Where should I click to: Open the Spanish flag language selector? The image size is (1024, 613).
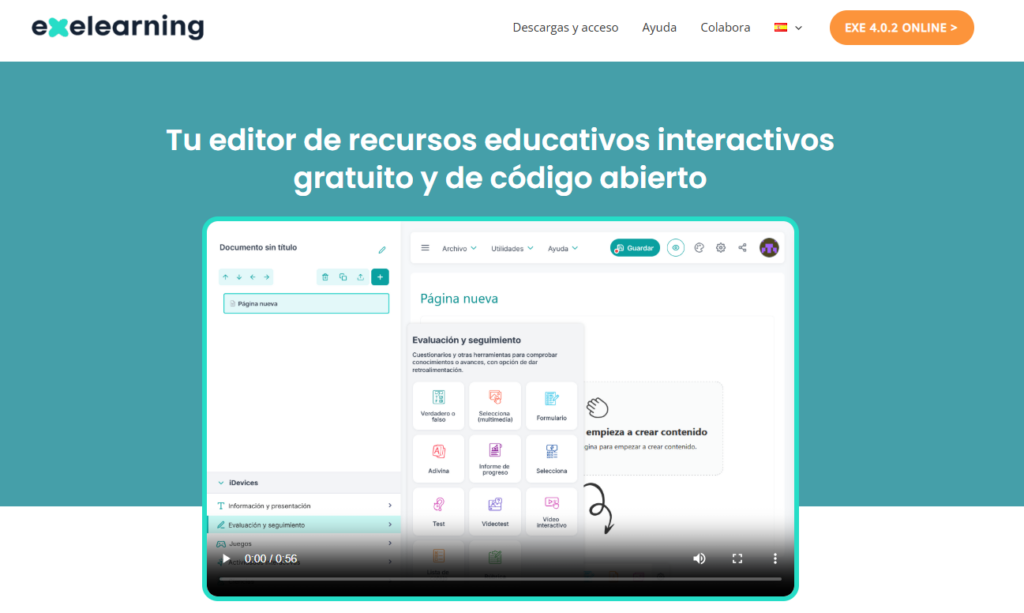click(x=788, y=27)
